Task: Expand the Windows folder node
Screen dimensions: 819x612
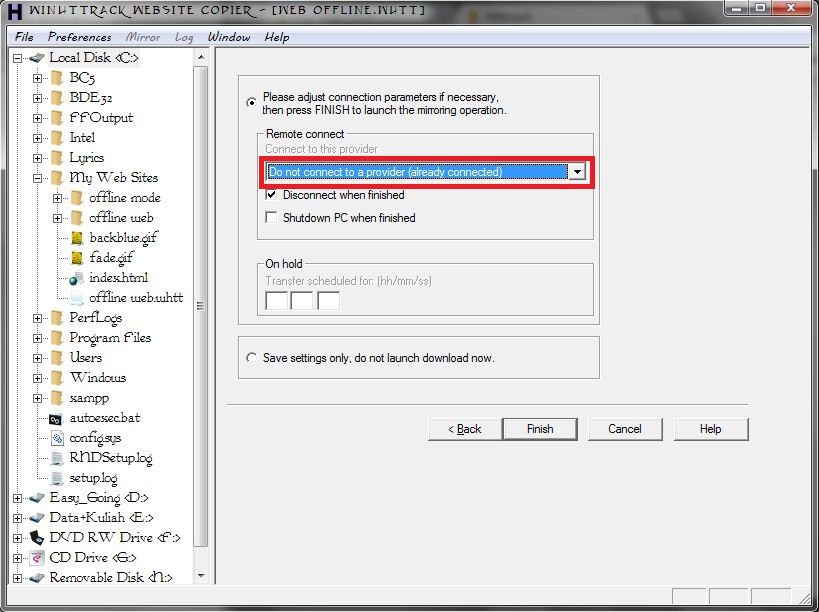Action: coord(38,379)
